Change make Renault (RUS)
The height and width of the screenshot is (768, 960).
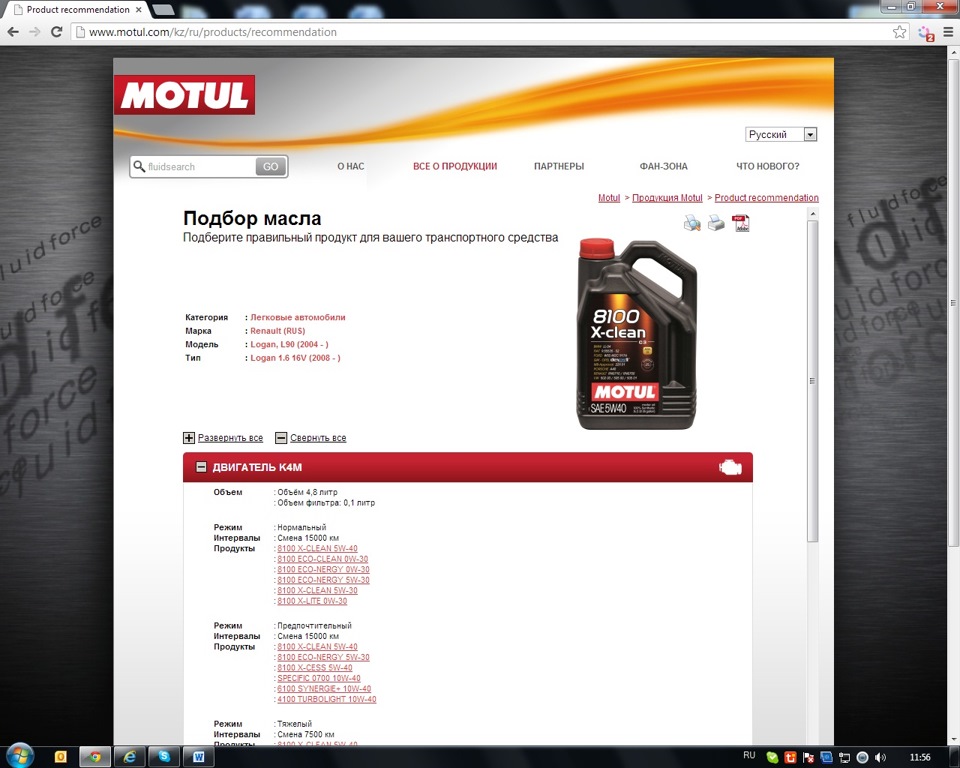point(277,331)
